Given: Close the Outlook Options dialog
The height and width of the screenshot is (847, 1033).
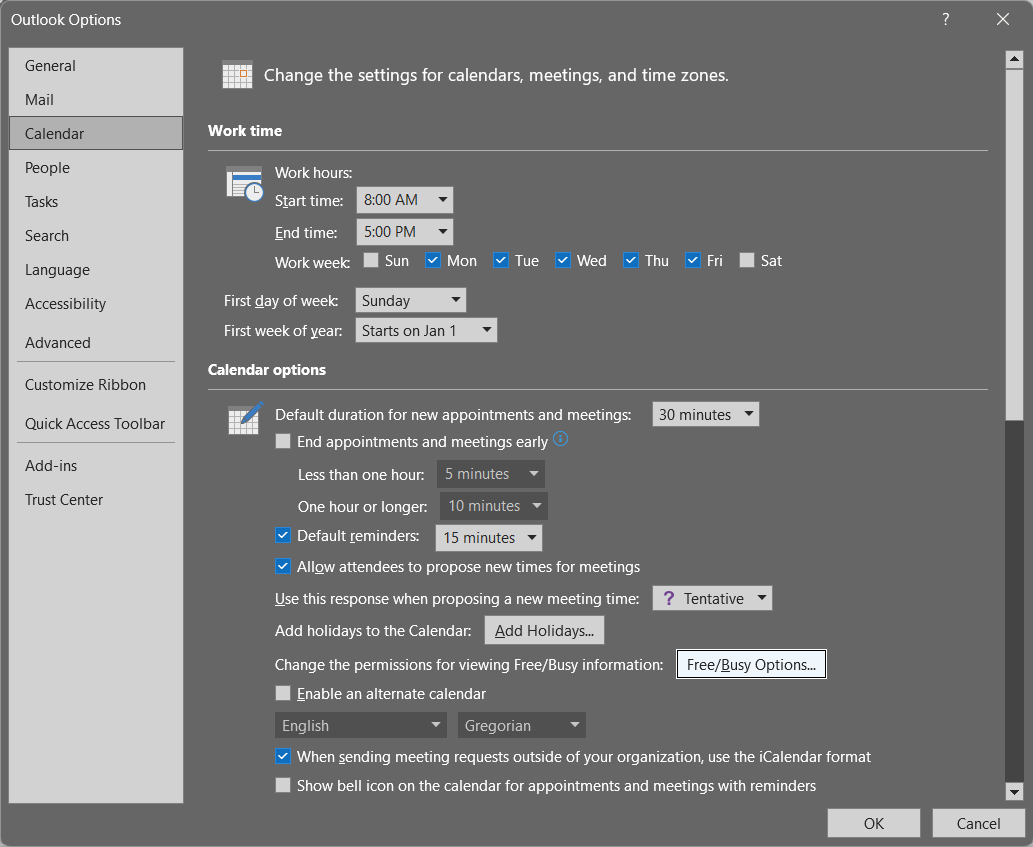Looking at the screenshot, I should coord(1003,19).
